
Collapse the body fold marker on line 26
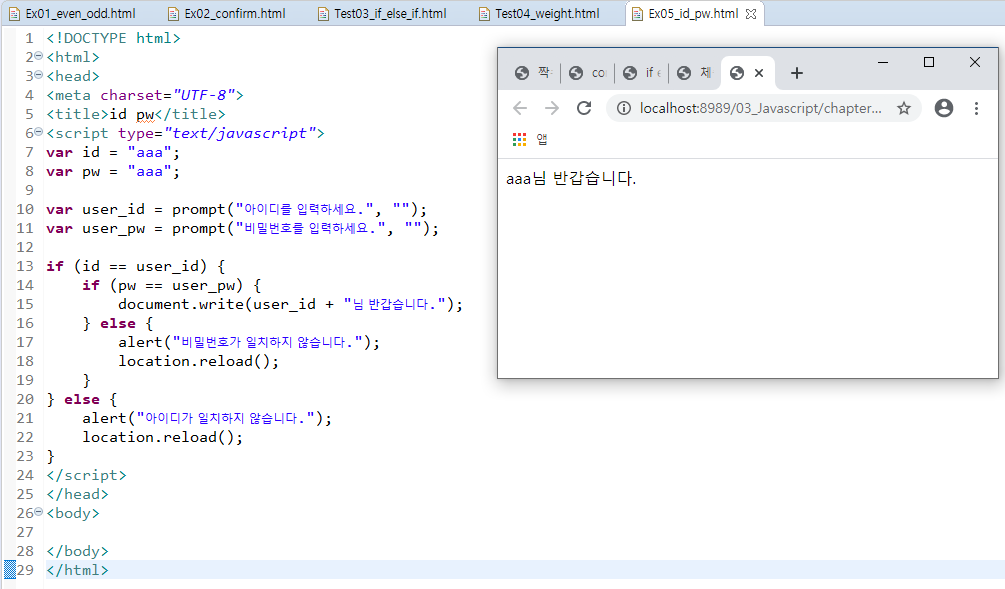point(38,511)
